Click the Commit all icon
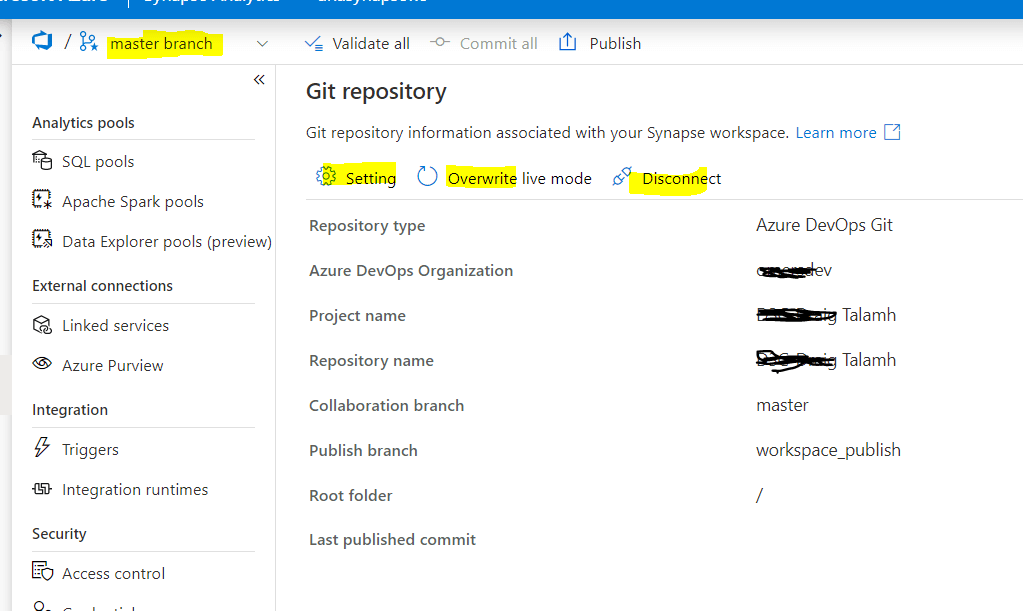Viewport: 1023px width, 611px height. point(440,42)
